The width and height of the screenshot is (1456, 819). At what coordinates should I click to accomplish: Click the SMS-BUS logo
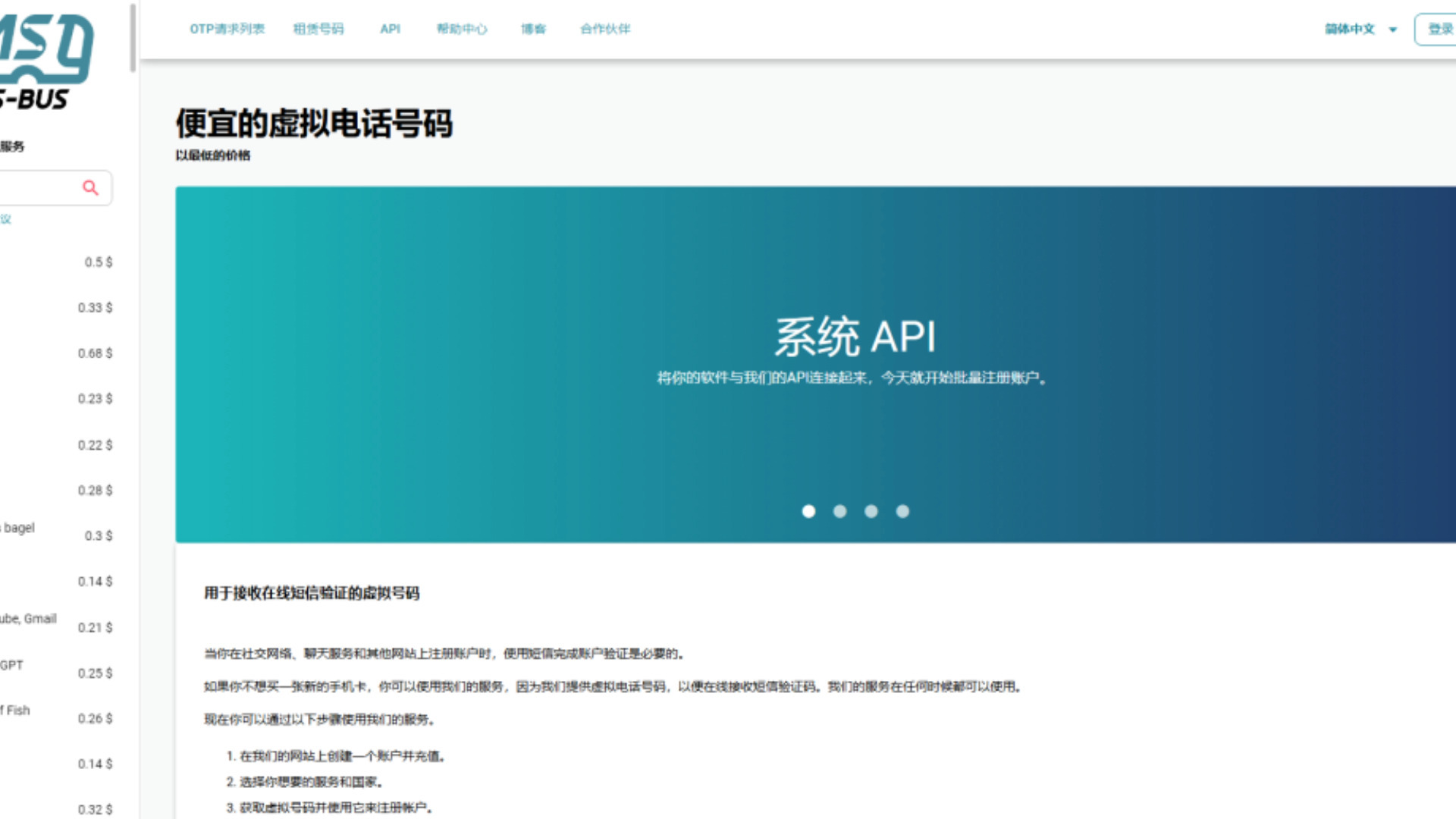click(x=45, y=62)
